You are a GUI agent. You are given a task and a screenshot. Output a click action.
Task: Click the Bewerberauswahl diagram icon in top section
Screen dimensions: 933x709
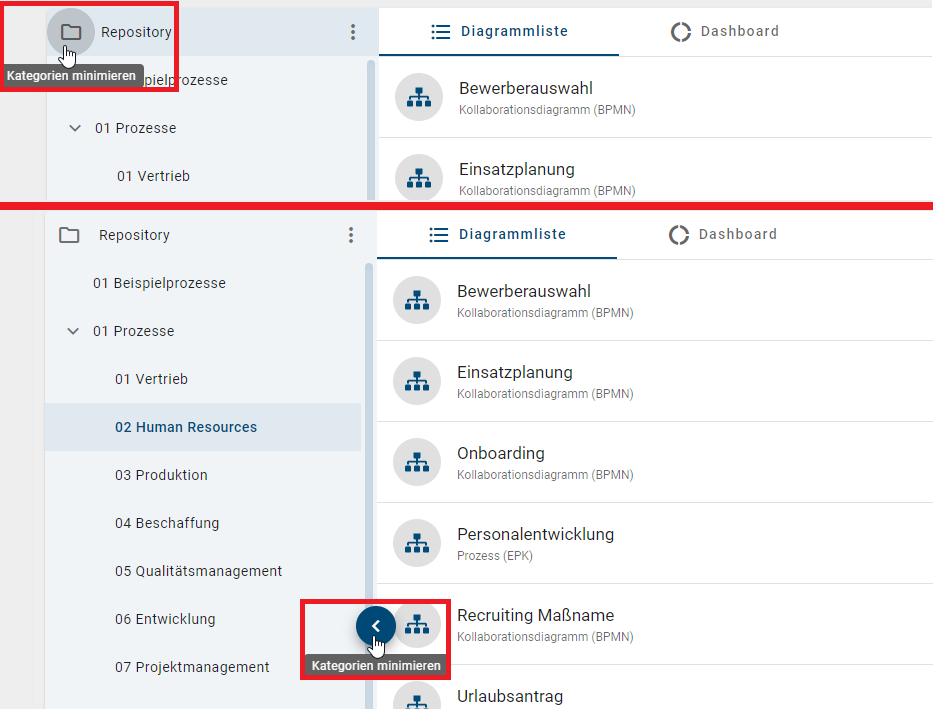(x=417, y=97)
